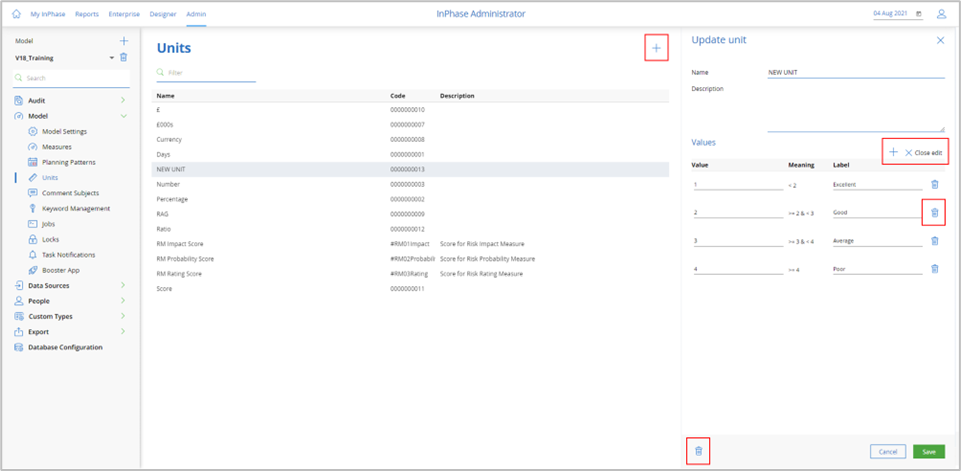The width and height of the screenshot is (961, 471).
Task: Open Measures in sidebar
Action: 56,147
